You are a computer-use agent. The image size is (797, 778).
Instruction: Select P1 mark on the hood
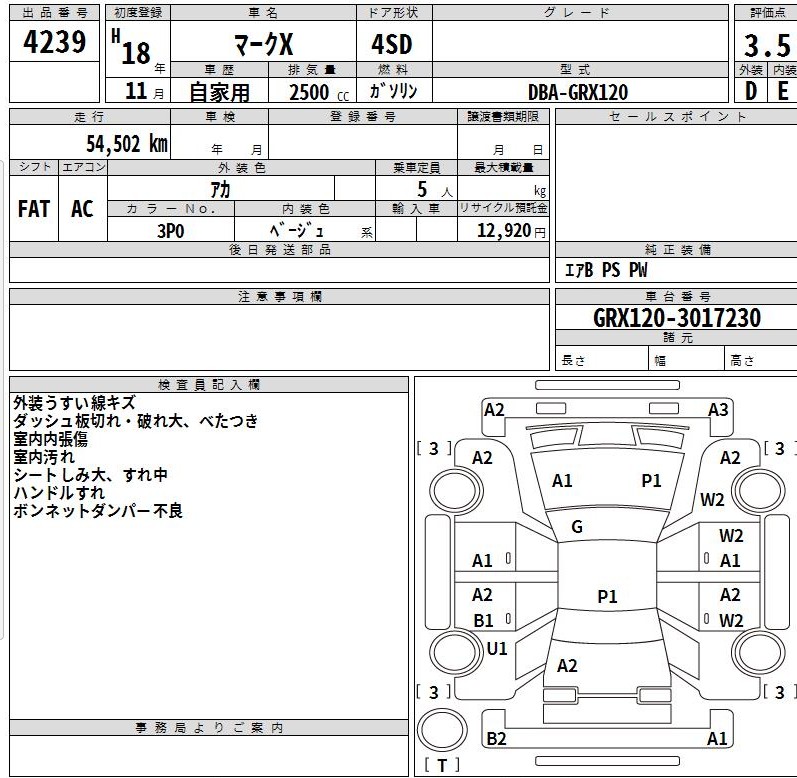[652, 480]
